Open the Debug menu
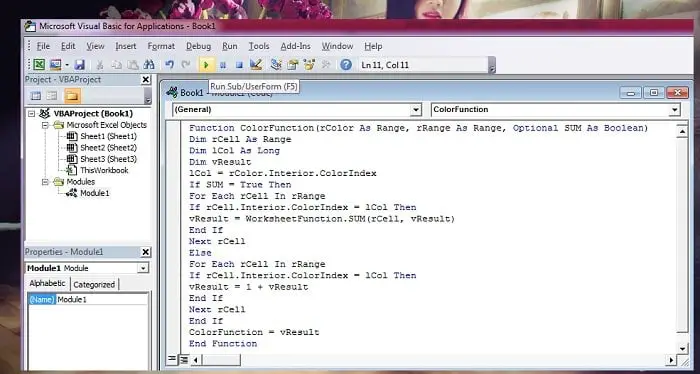This screenshot has width=700, height=374. click(x=199, y=46)
